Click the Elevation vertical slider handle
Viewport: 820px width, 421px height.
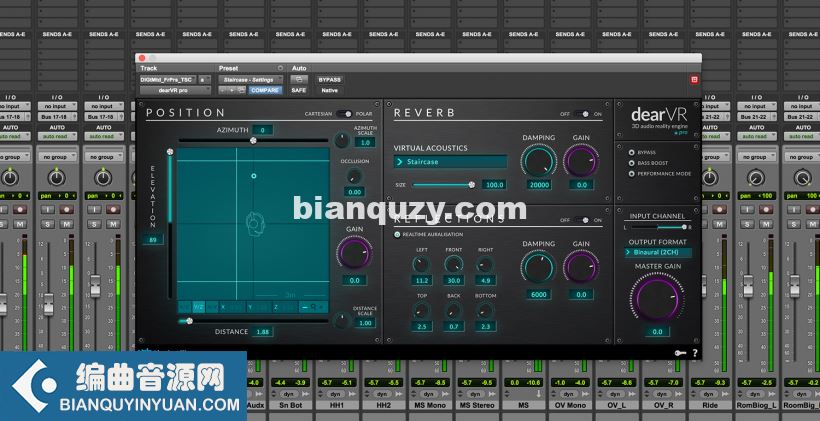[170, 152]
